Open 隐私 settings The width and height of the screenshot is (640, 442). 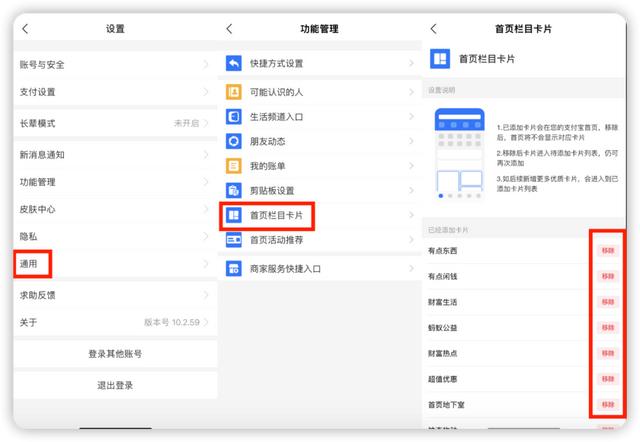pyautogui.click(x=115, y=236)
